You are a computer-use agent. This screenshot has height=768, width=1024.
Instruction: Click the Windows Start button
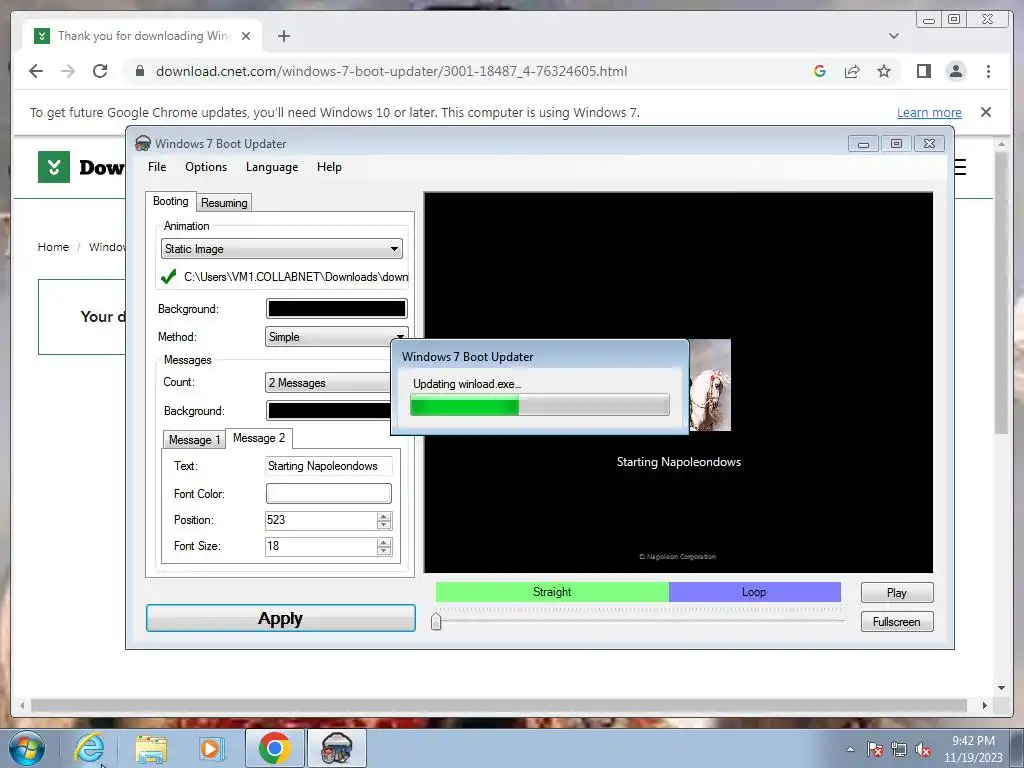[x=27, y=748]
